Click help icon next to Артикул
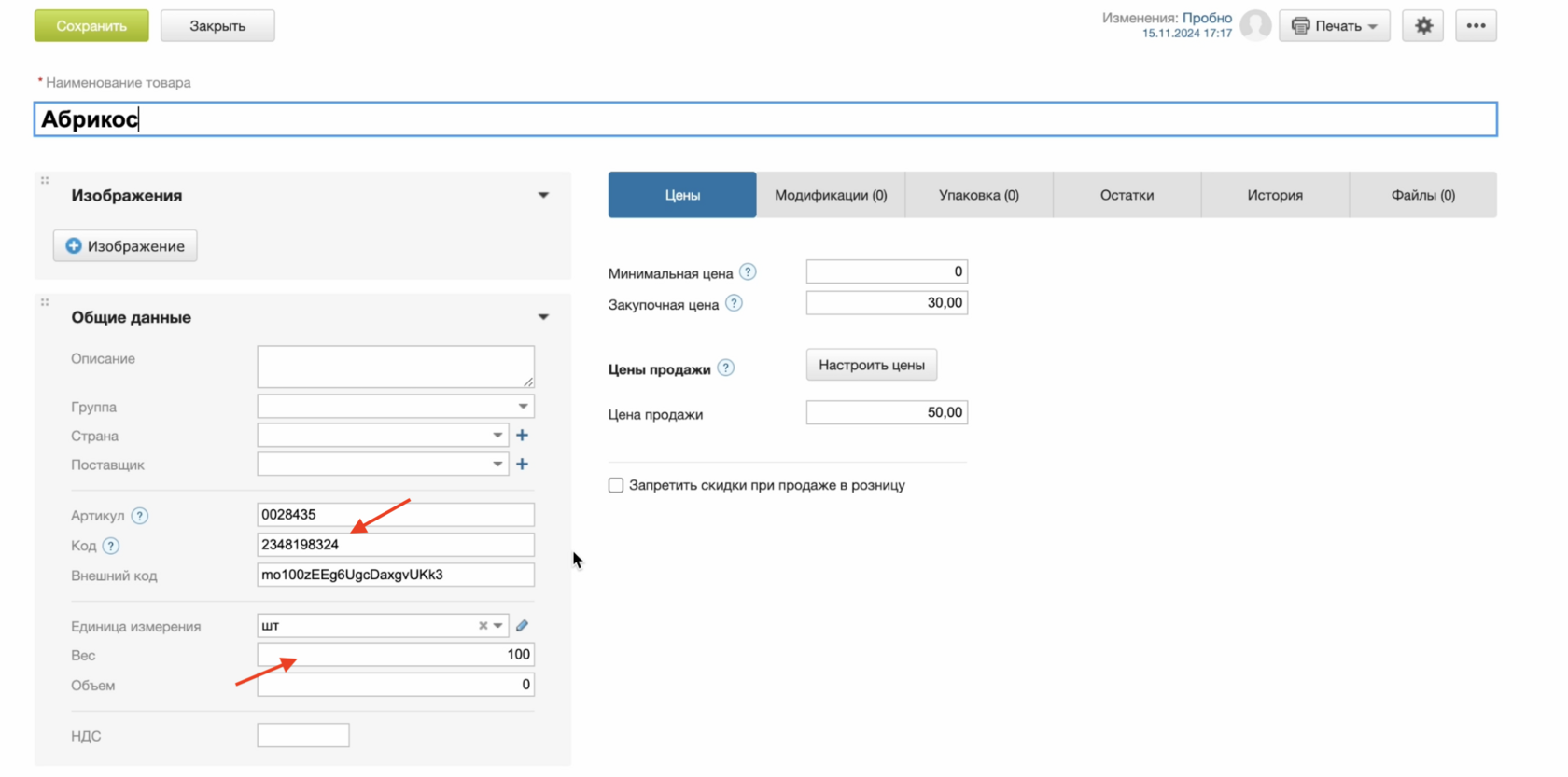This screenshot has width=1568, height=777. tap(140, 516)
